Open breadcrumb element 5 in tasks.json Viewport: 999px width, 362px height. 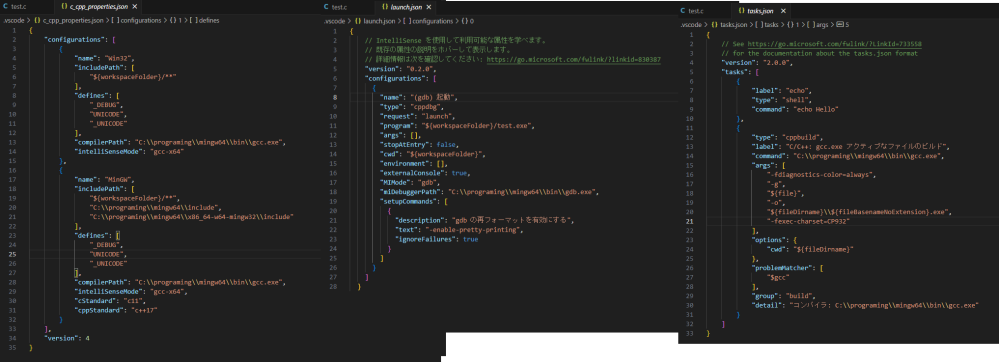842,25
